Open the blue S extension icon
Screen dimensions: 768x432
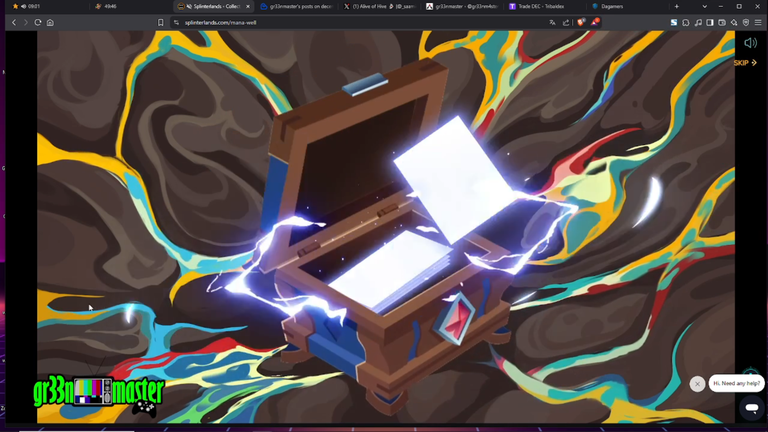click(674, 23)
